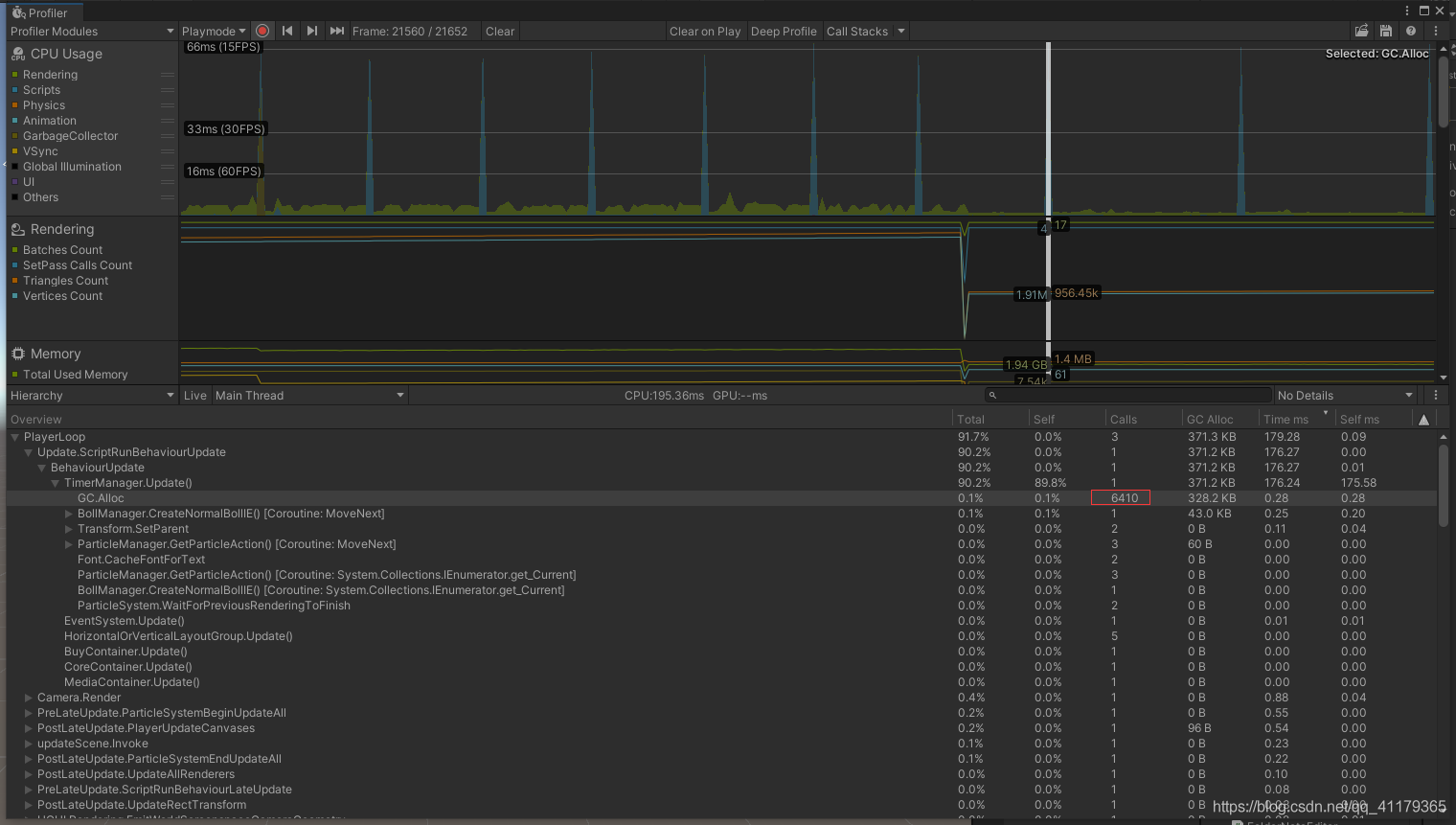Sort by the GC Alloc column header
Screen dimensions: 1456x825
pos(1220,420)
